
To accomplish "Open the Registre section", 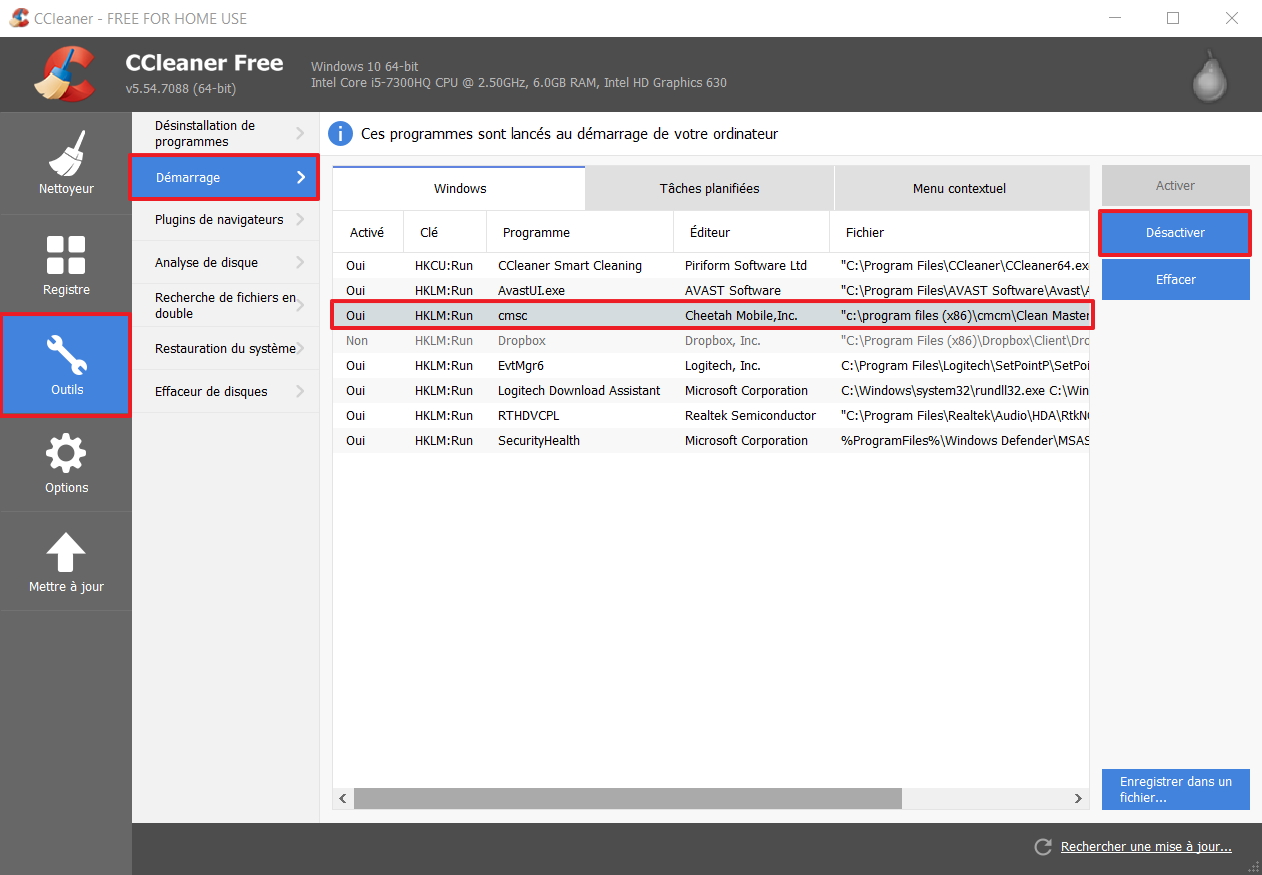I will click(x=66, y=265).
